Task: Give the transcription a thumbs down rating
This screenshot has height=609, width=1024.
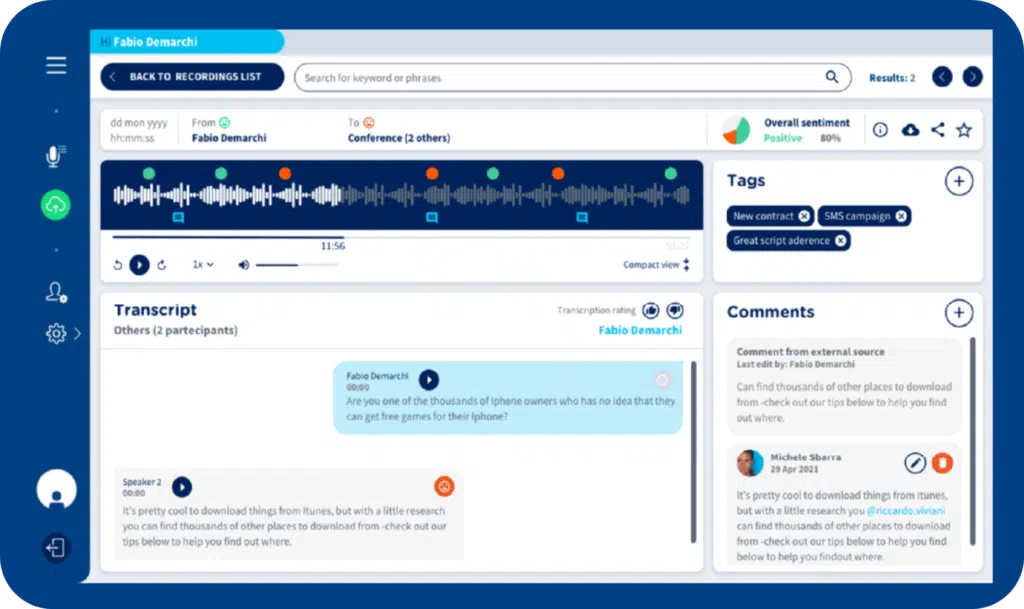Action: click(675, 310)
